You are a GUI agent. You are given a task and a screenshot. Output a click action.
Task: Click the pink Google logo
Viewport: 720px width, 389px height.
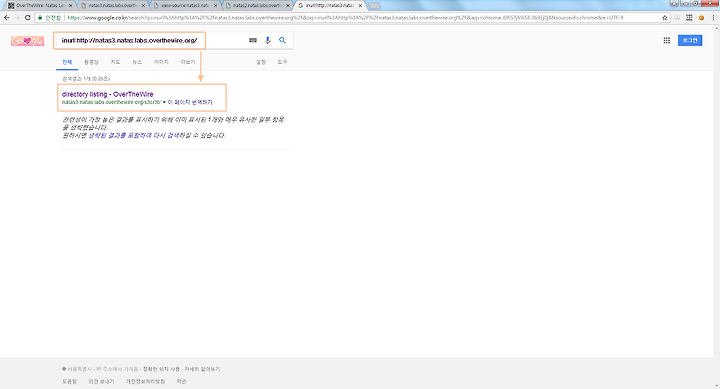(x=28, y=41)
